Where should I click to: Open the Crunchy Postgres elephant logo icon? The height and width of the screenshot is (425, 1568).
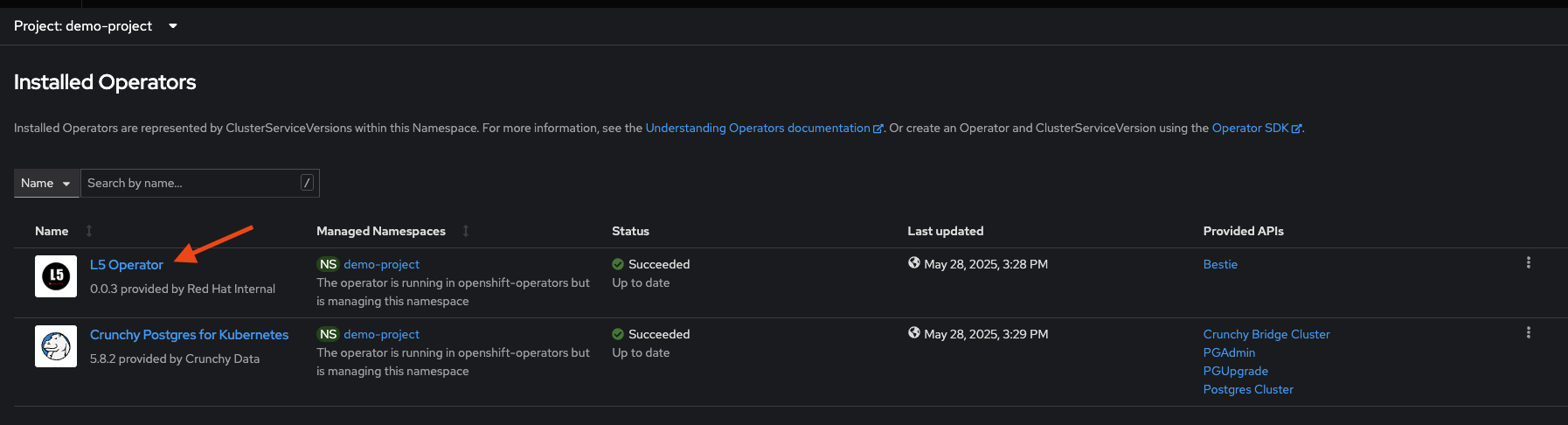(x=56, y=346)
